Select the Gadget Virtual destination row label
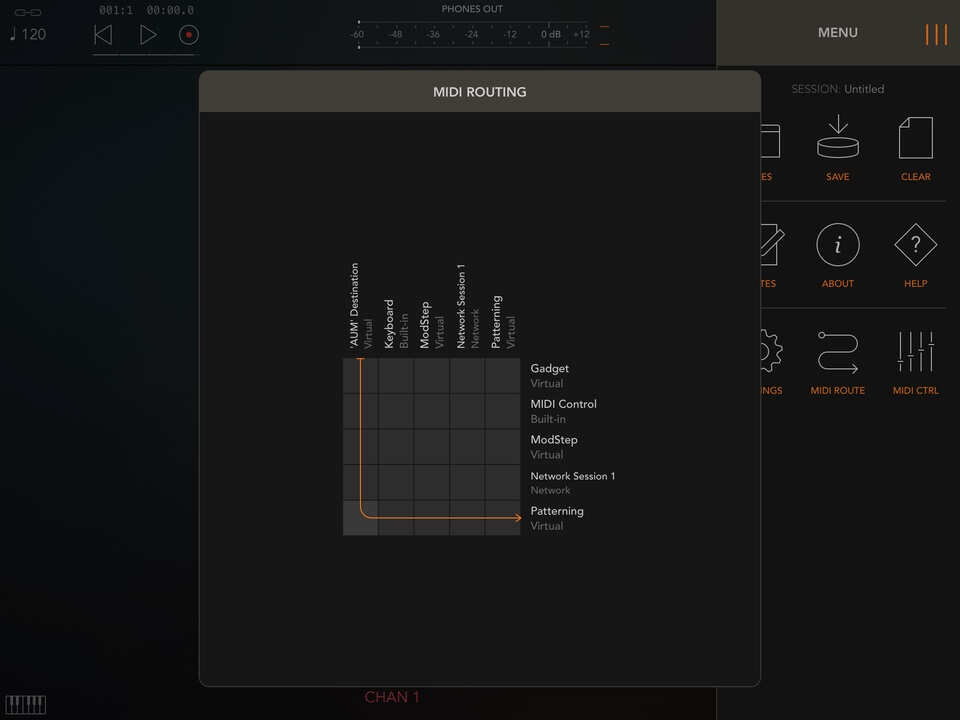 549,376
